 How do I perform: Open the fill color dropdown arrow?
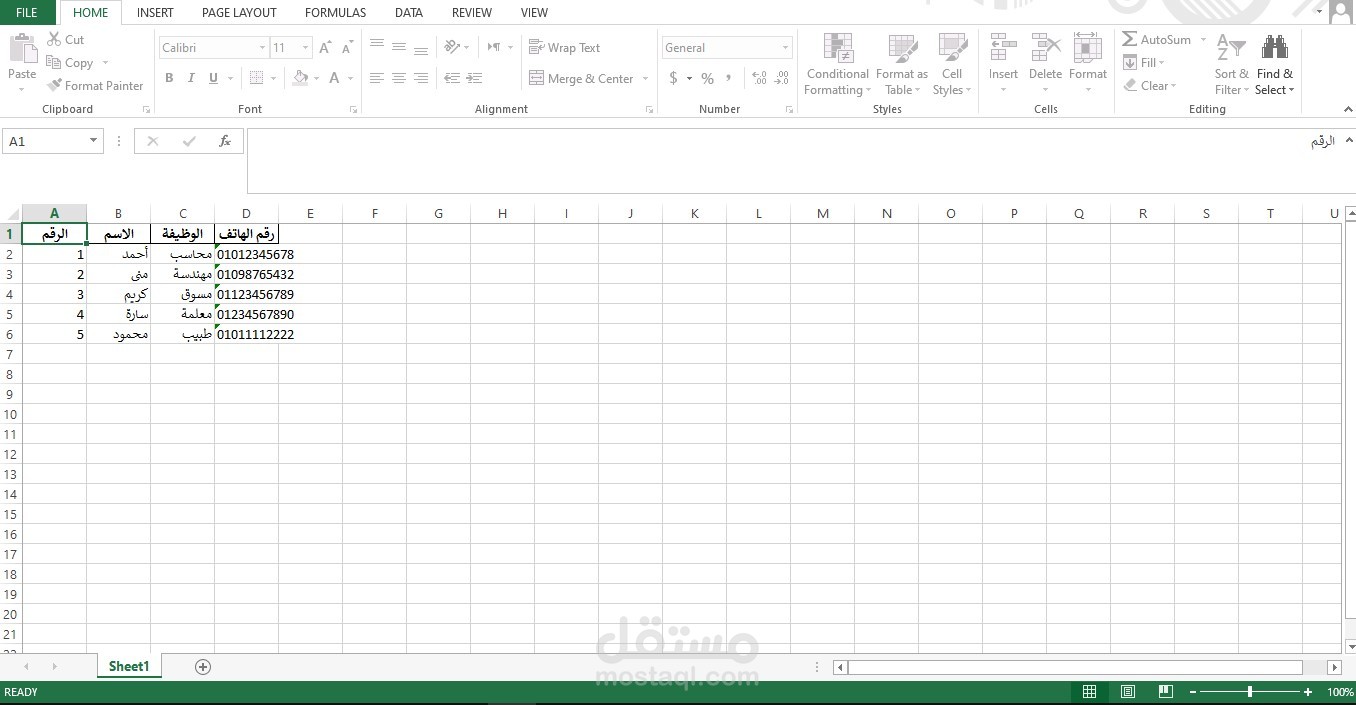(316, 78)
